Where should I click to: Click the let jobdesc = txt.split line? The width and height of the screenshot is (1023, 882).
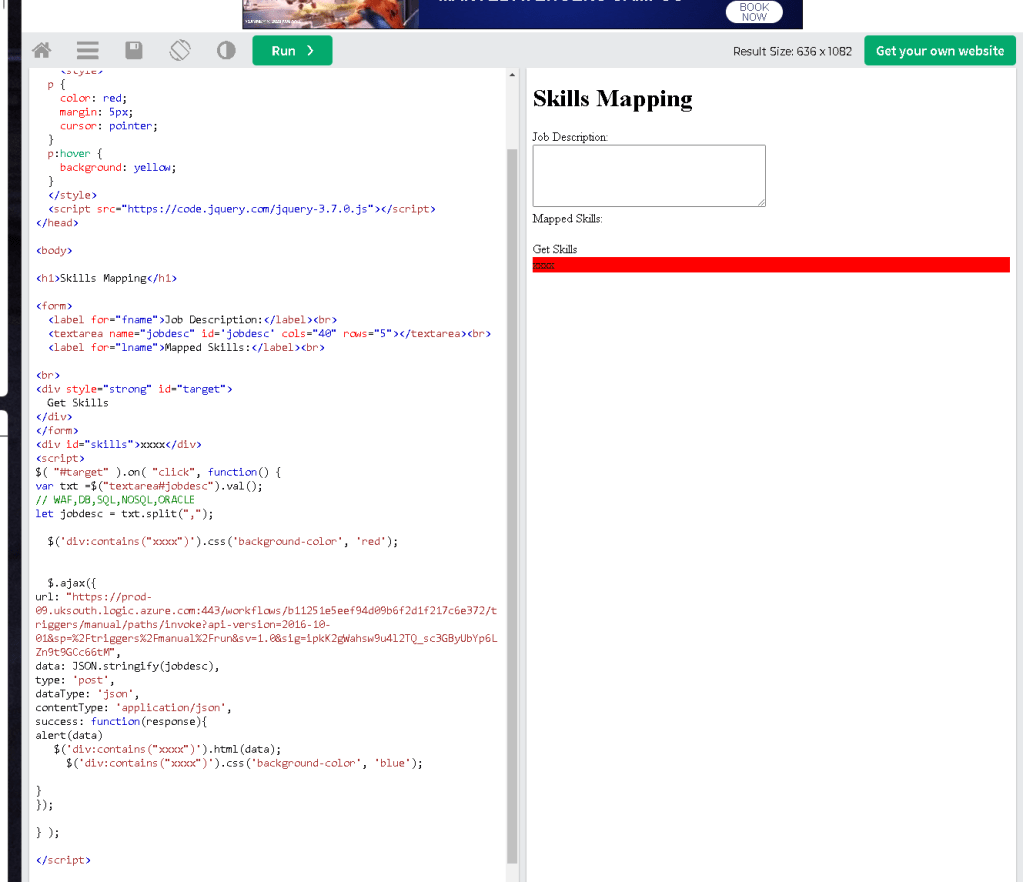125,513
